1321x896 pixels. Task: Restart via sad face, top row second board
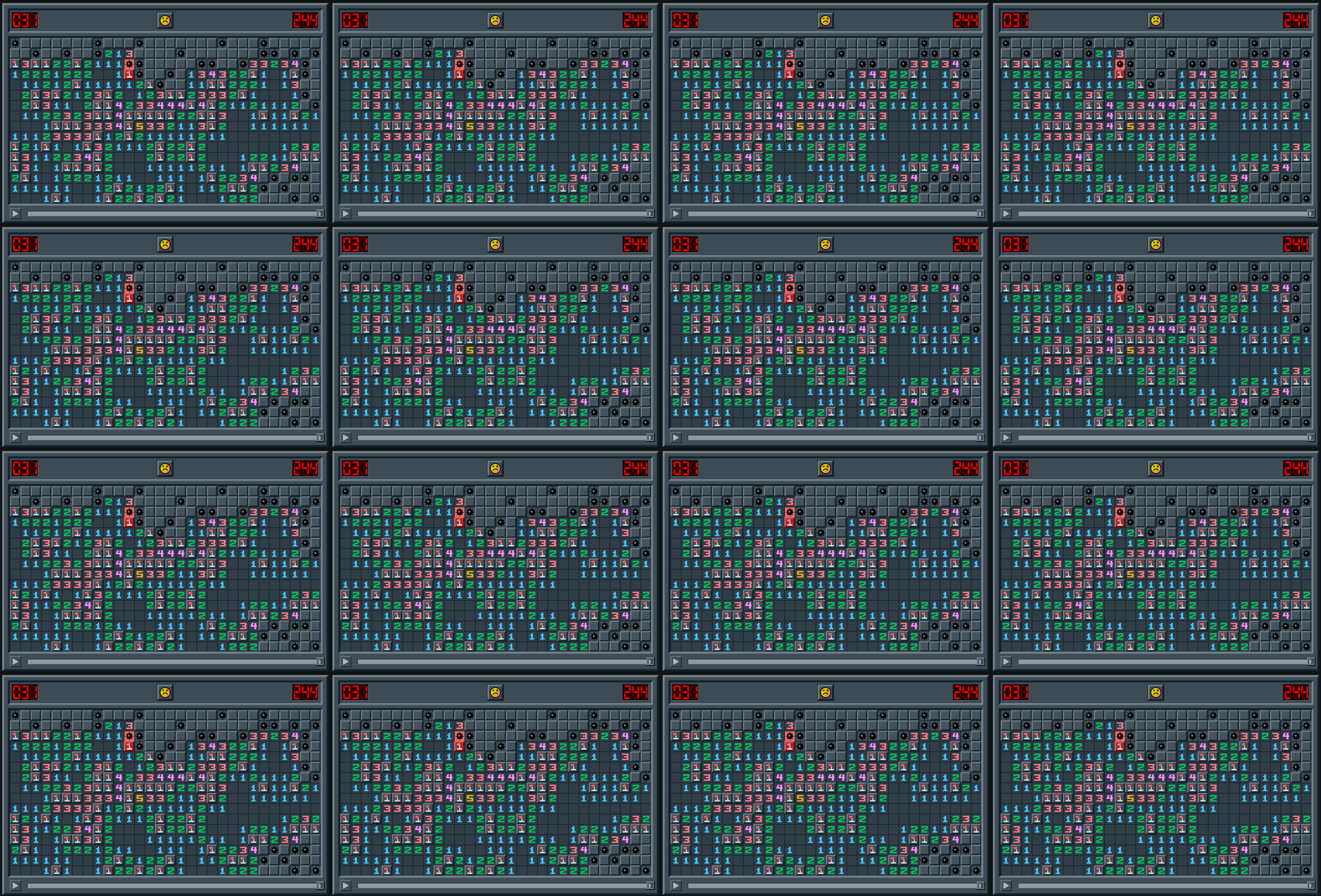(x=495, y=20)
